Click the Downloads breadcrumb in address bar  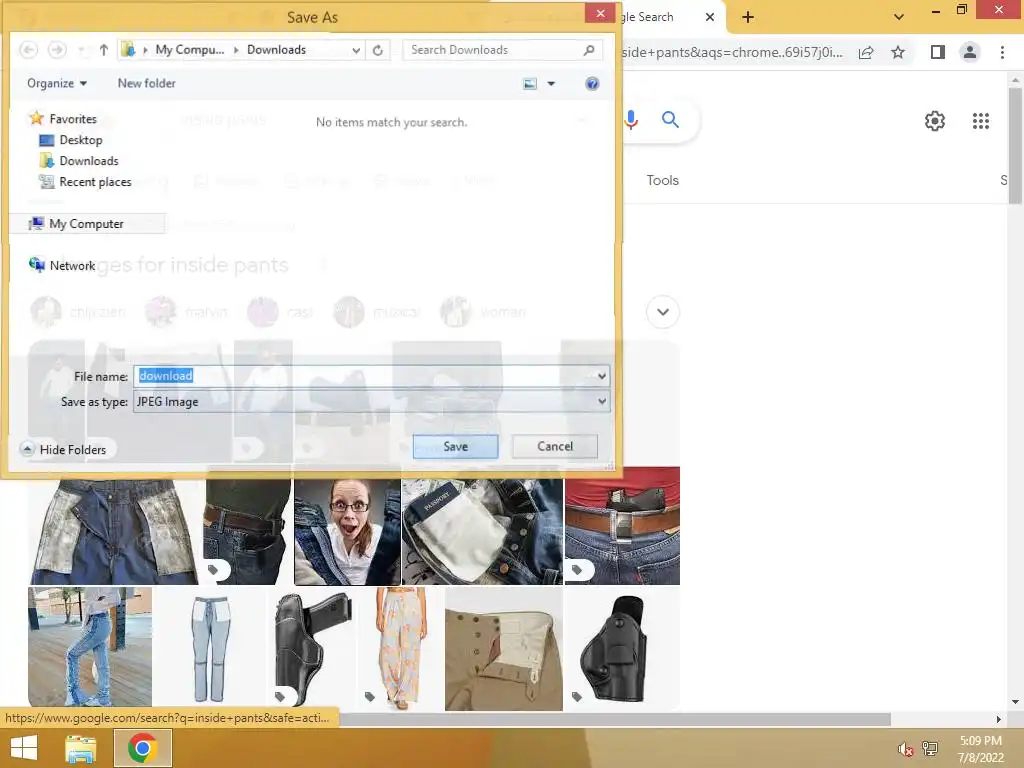[276, 50]
